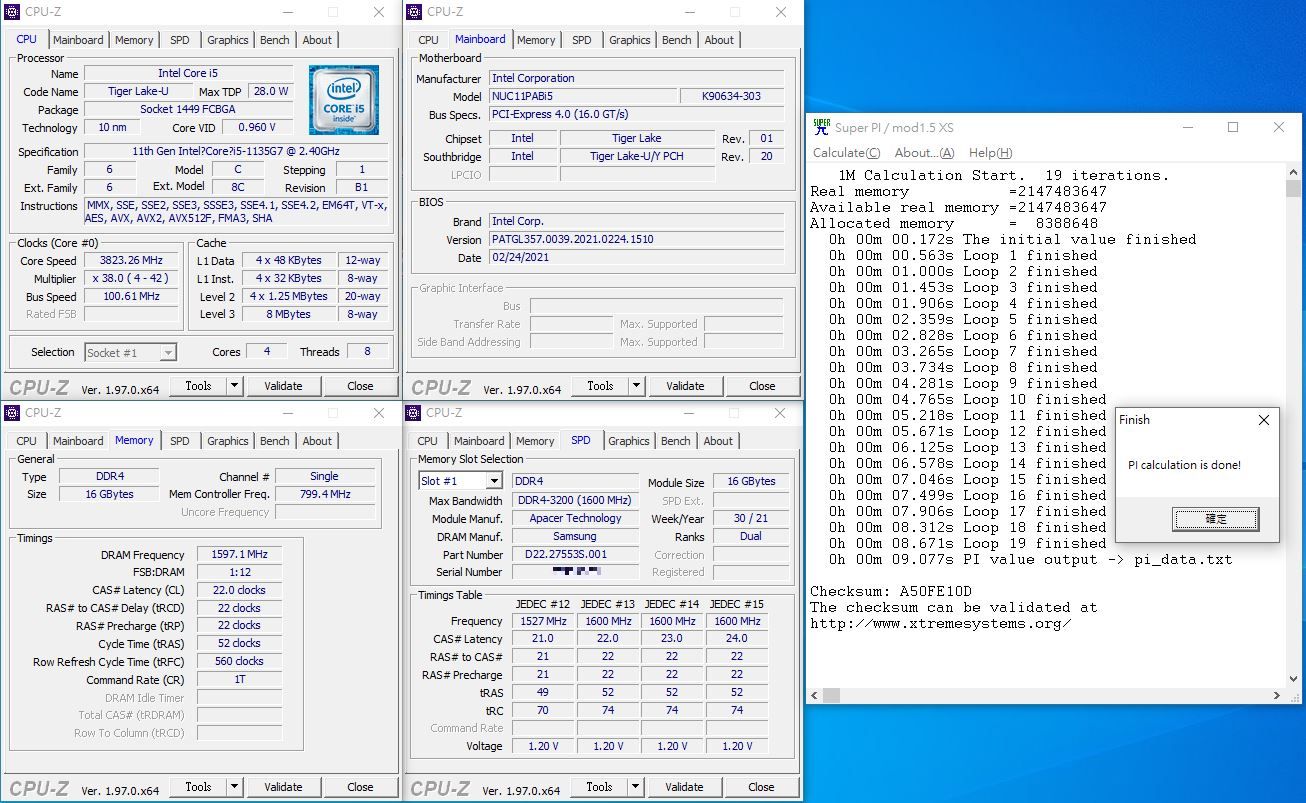Select the CPU tab in the Mainboard tab window
Image resolution: width=1306 pixels, height=803 pixels.
pyautogui.click(x=428, y=40)
